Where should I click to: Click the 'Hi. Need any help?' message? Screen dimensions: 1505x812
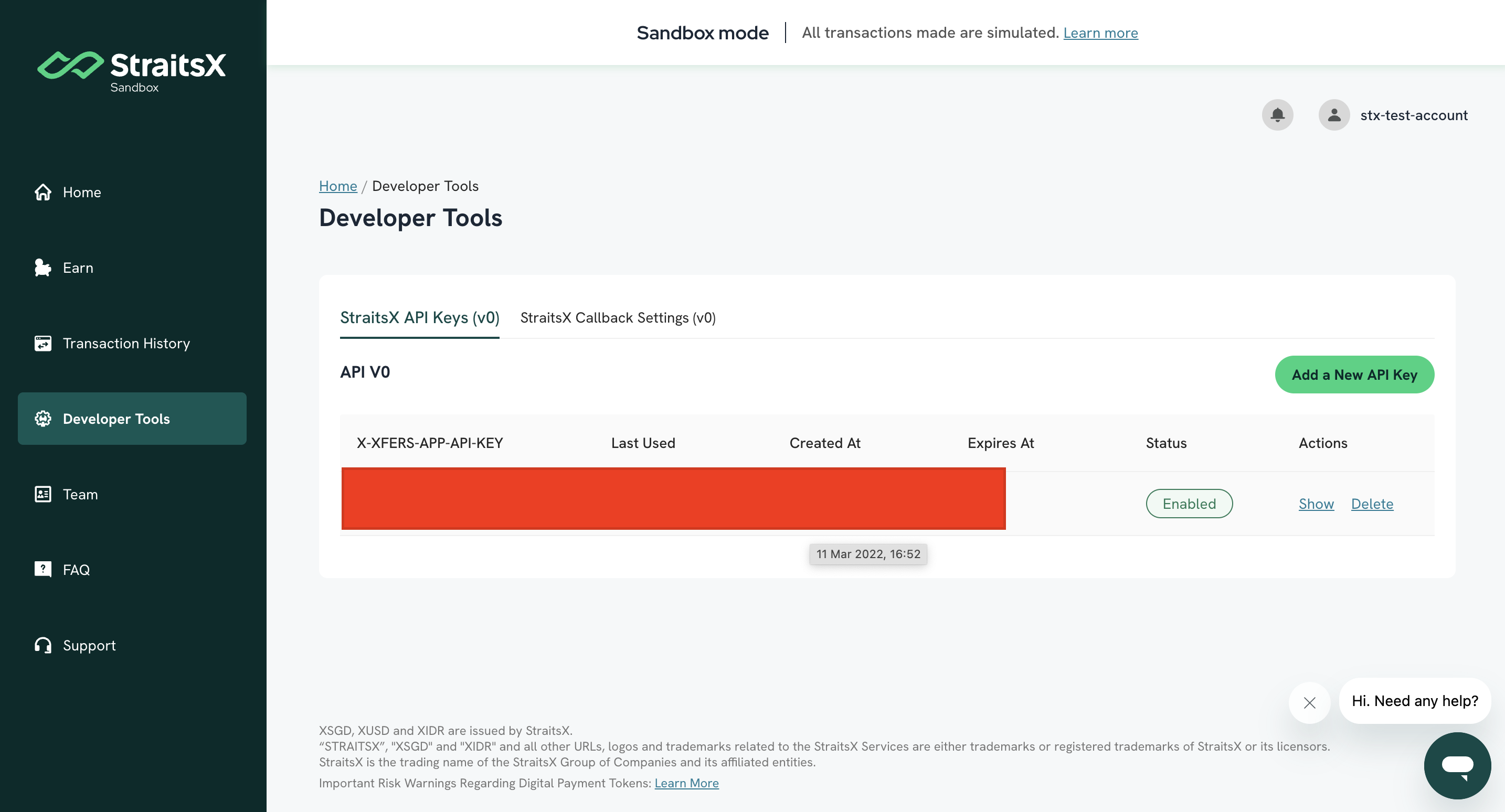click(1414, 700)
